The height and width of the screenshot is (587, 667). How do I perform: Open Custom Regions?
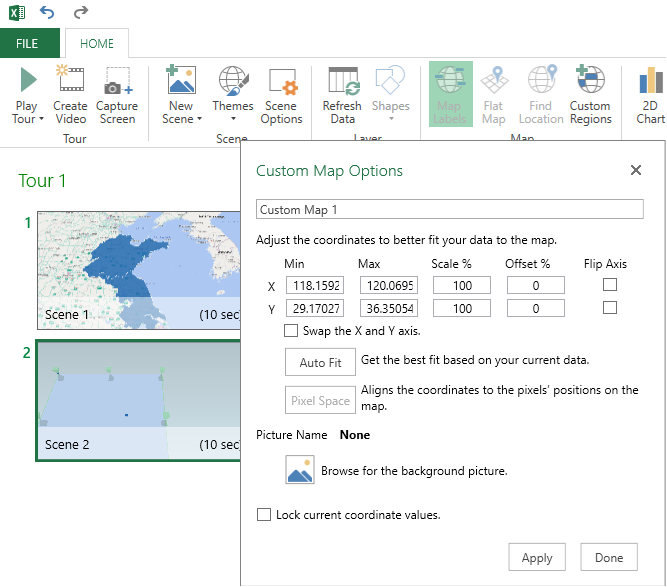pyautogui.click(x=591, y=95)
